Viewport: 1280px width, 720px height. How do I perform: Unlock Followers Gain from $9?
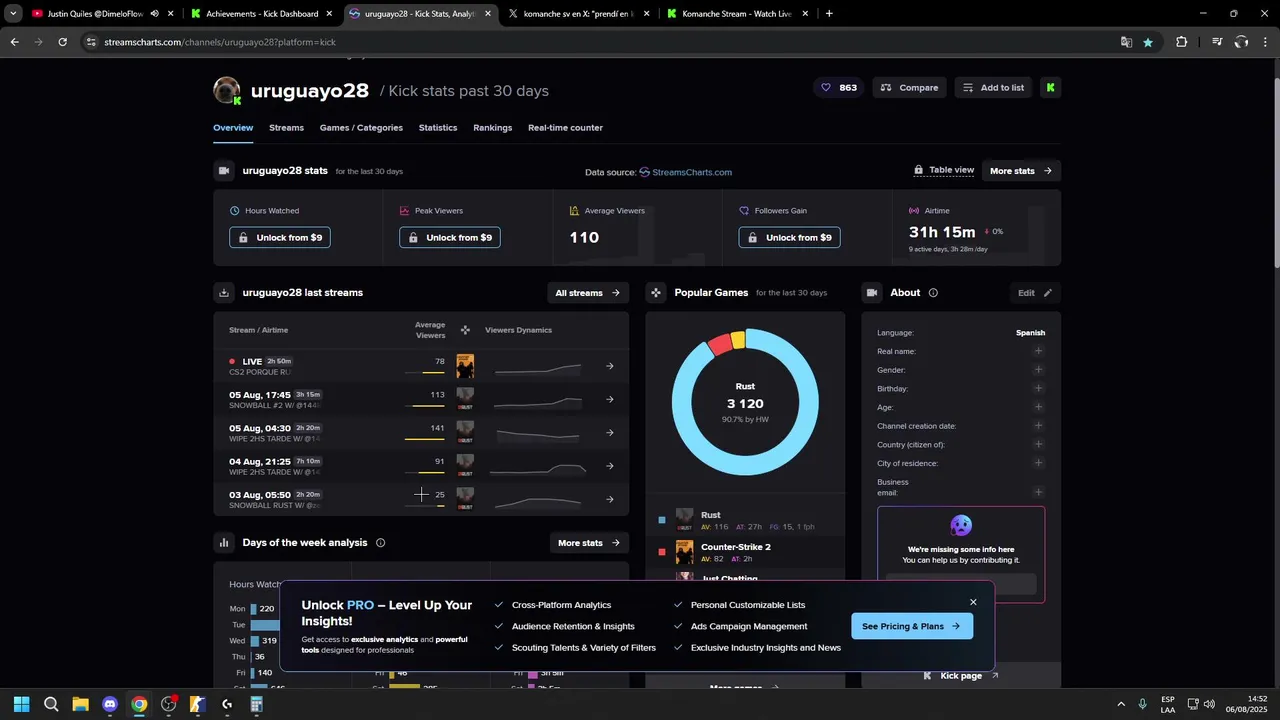790,238
